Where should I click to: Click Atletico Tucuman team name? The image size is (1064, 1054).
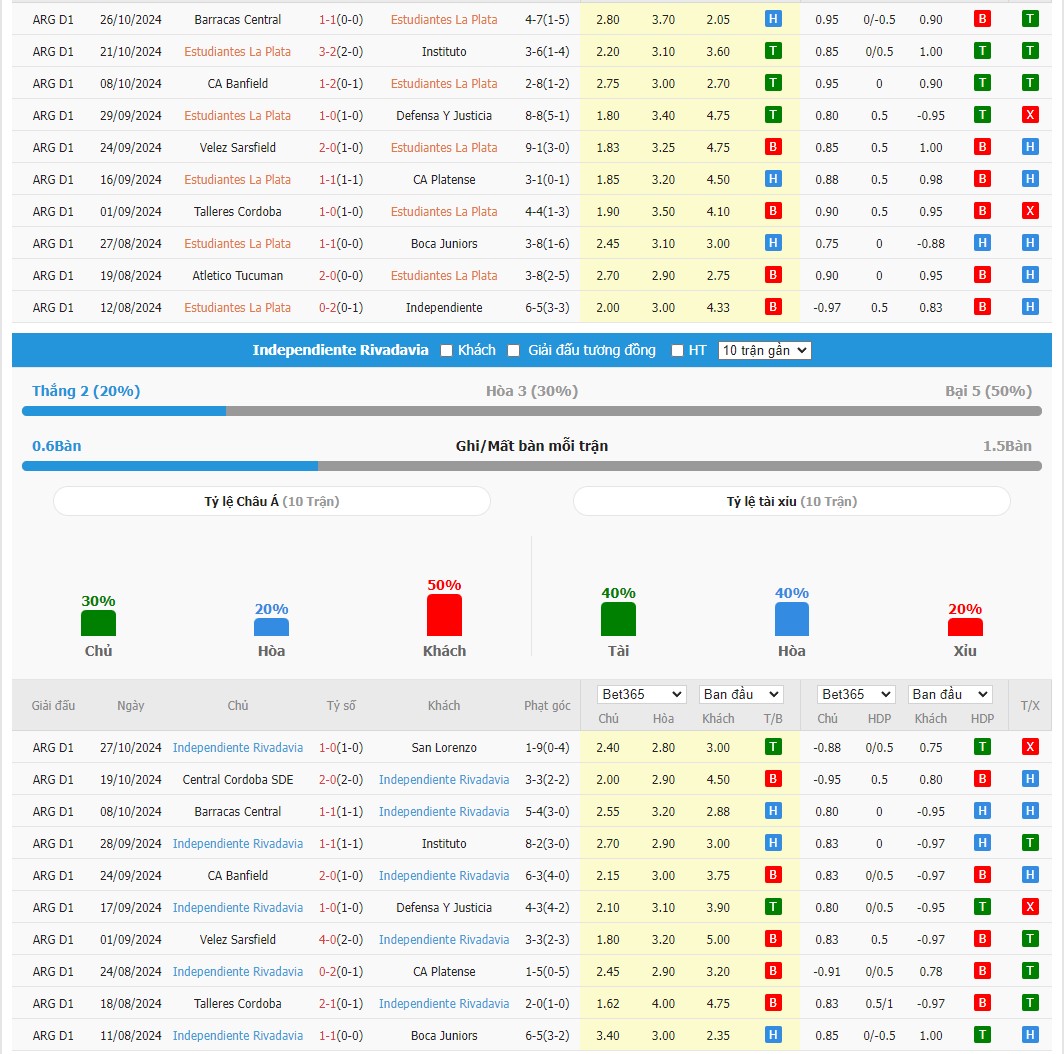click(238, 275)
